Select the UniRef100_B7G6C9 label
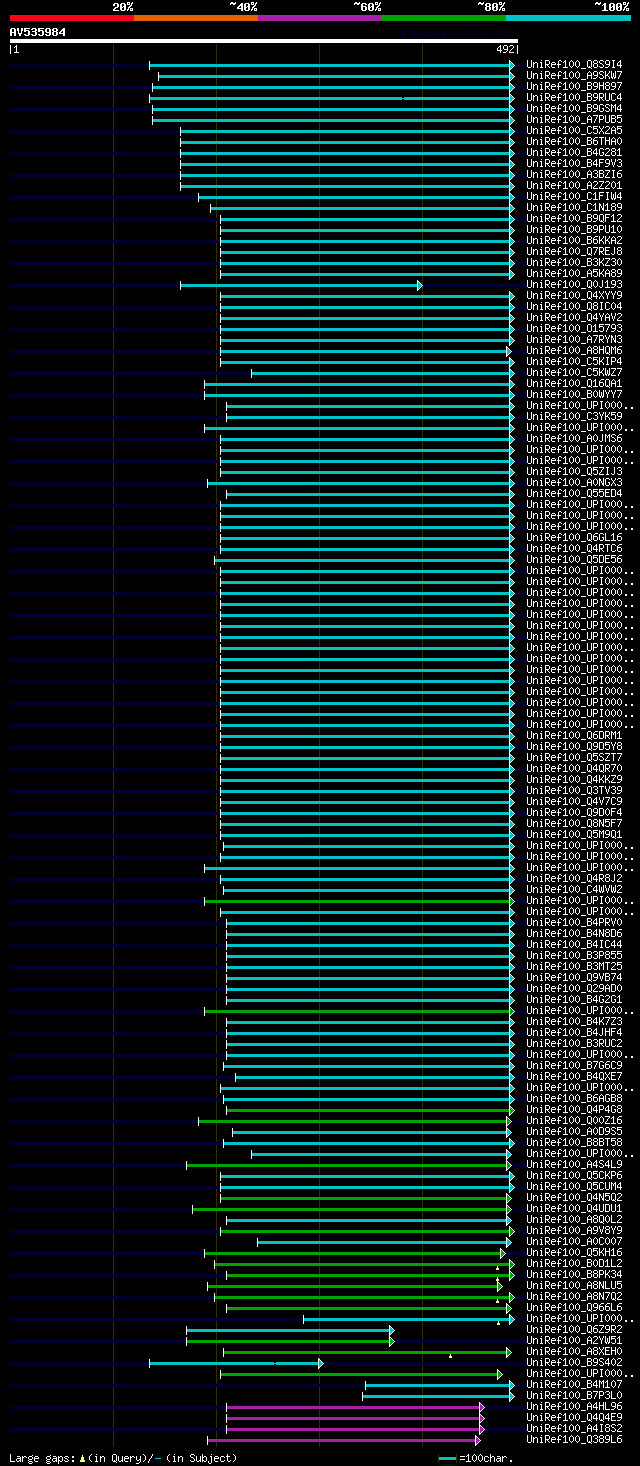640x1466 pixels. 574,1065
